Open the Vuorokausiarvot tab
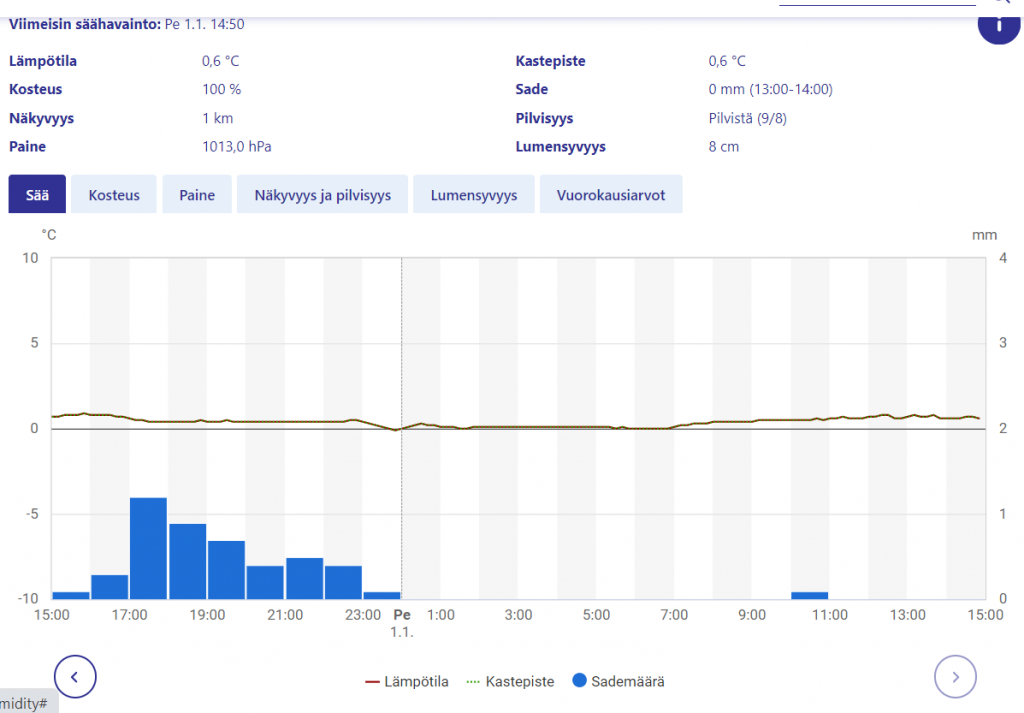This screenshot has height=713, width=1024. (611, 195)
